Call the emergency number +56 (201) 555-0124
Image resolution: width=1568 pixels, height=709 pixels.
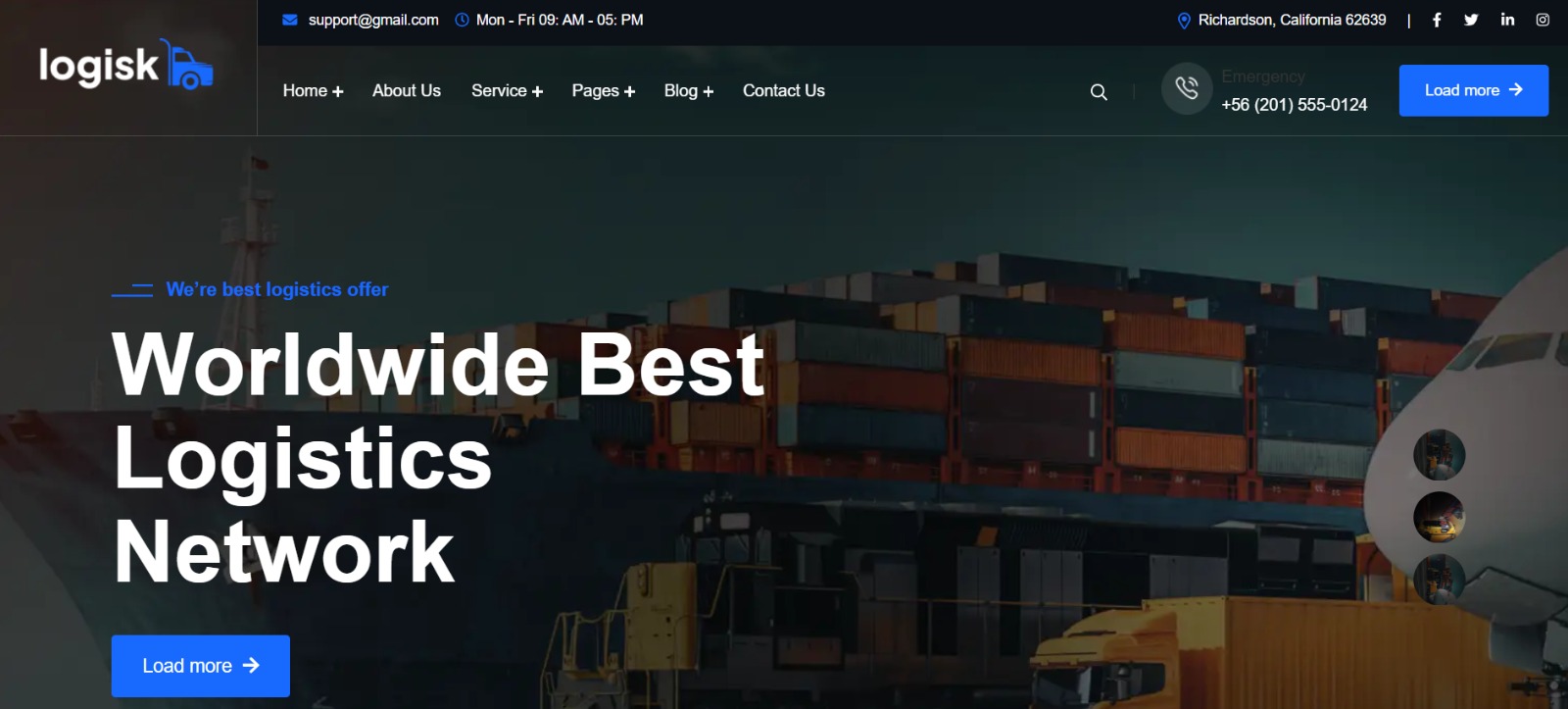point(1294,105)
